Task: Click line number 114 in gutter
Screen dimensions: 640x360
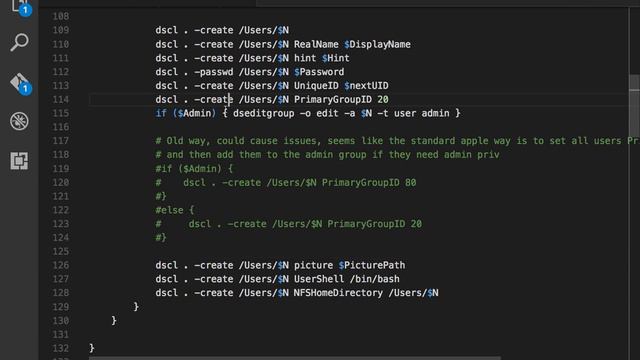Action: (x=60, y=100)
